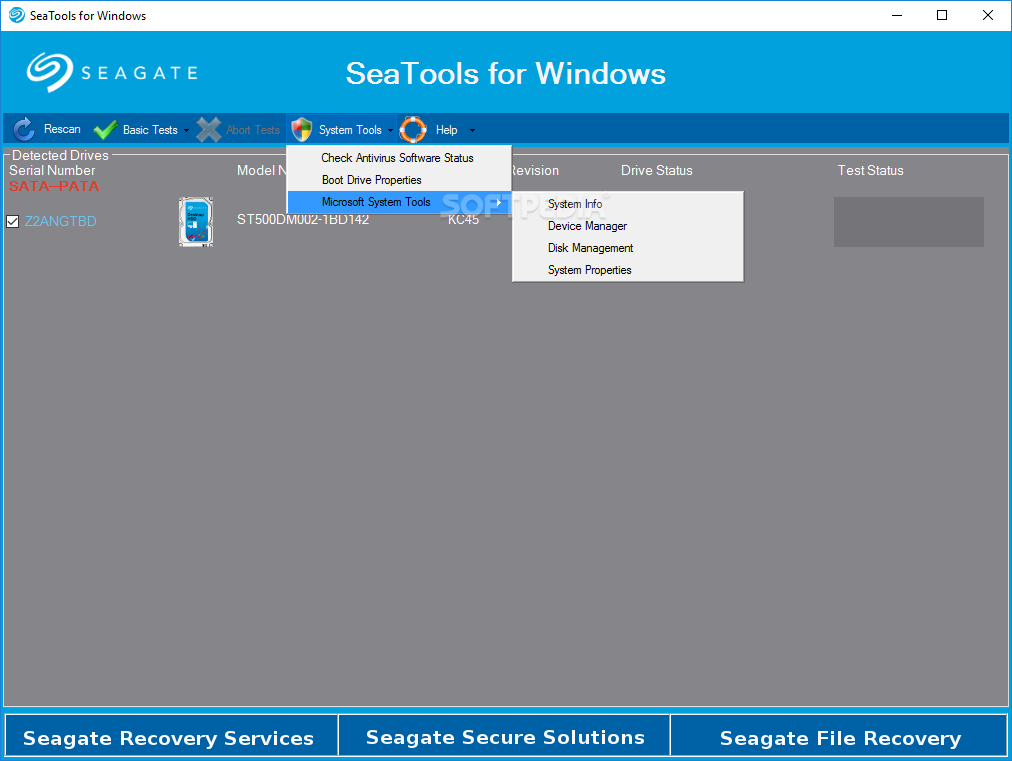
Task: Open Seagate Recovery Services button
Action: click(171, 735)
